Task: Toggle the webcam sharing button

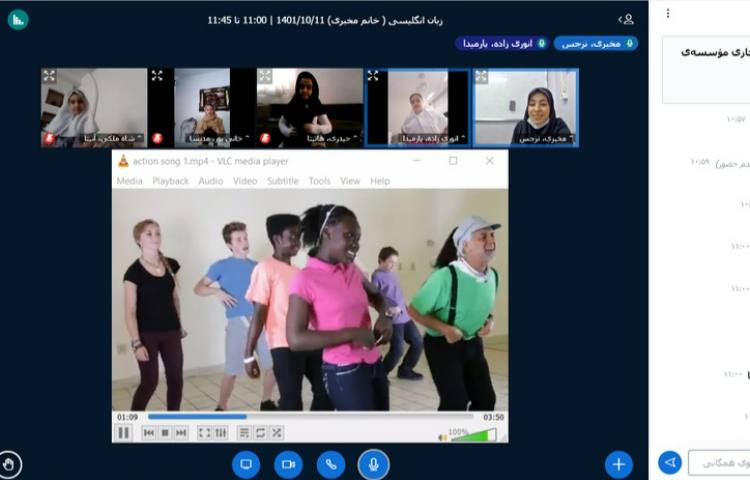Action: coord(289,464)
